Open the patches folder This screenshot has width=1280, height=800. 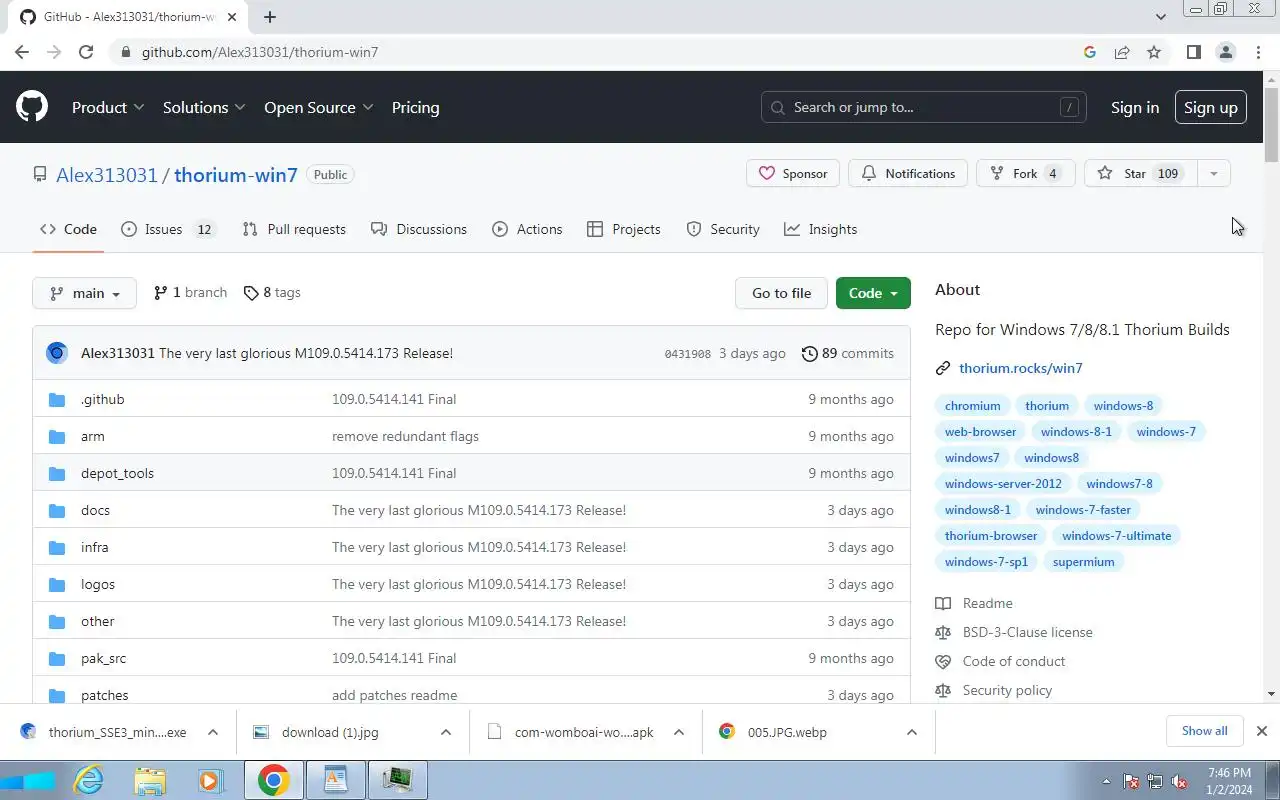tap(105, 695)
